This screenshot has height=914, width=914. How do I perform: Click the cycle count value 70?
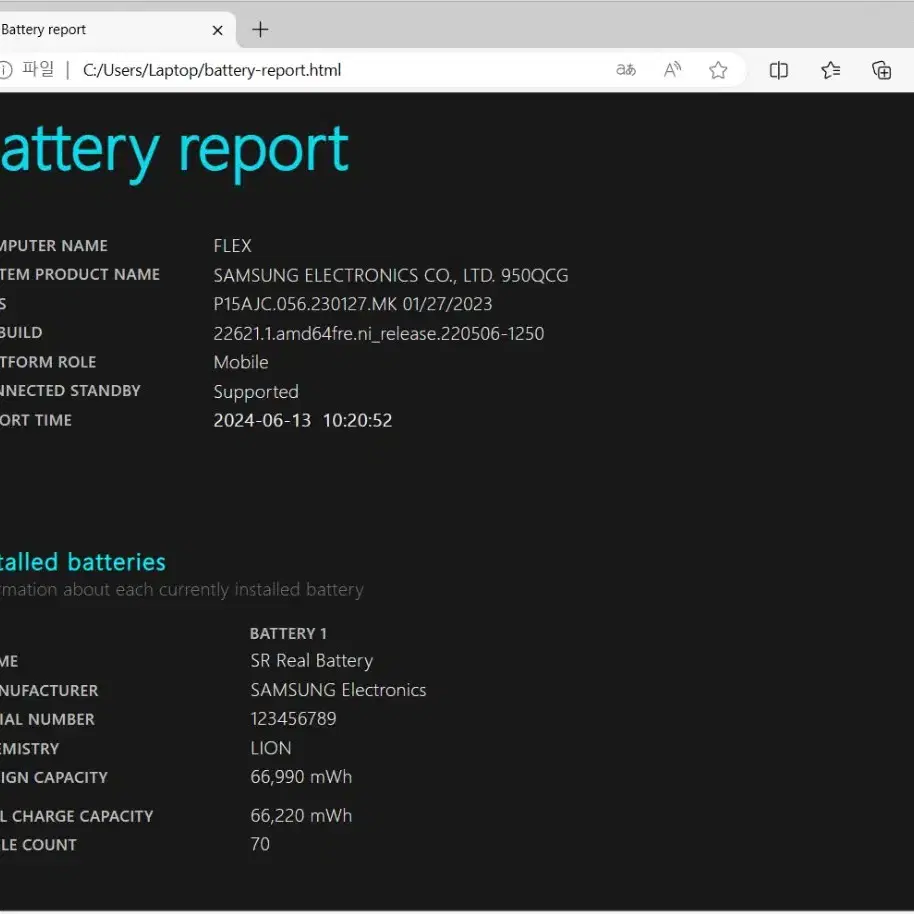260,844
